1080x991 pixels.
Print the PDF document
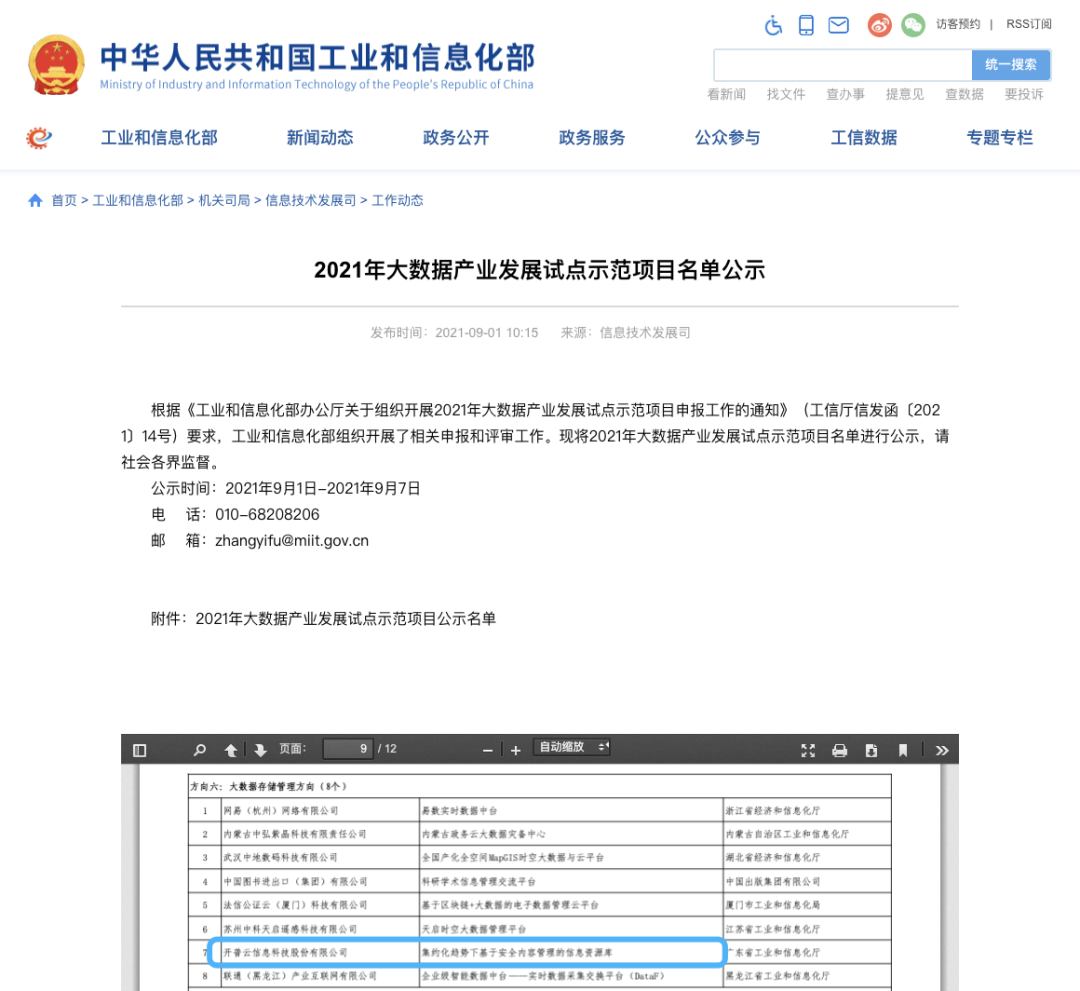point(840,750)
